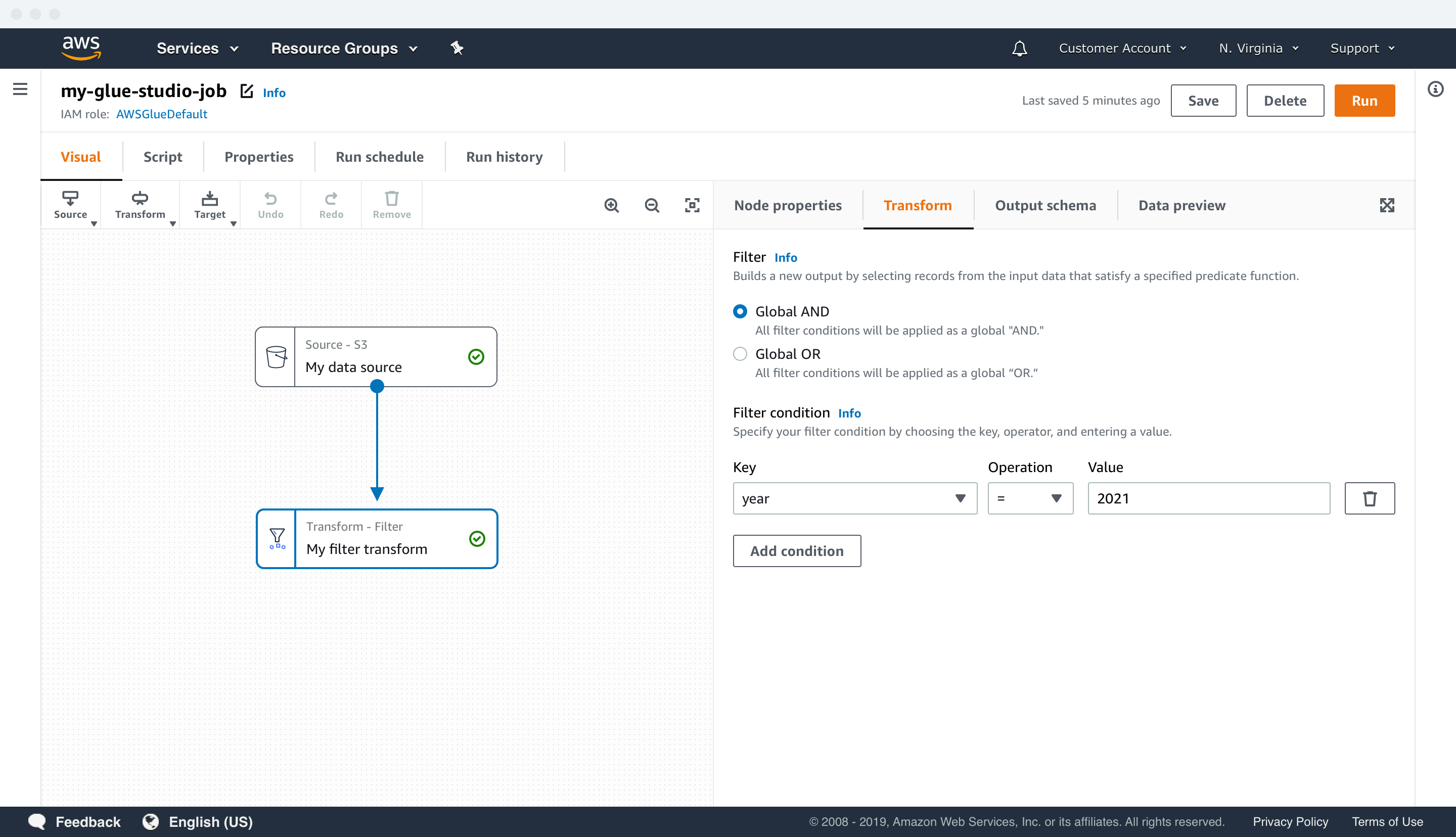Open the Privacy Policy link
Image resolution: width=1456 pixels, height=837 pixels.
click(x=1291, y=821)
